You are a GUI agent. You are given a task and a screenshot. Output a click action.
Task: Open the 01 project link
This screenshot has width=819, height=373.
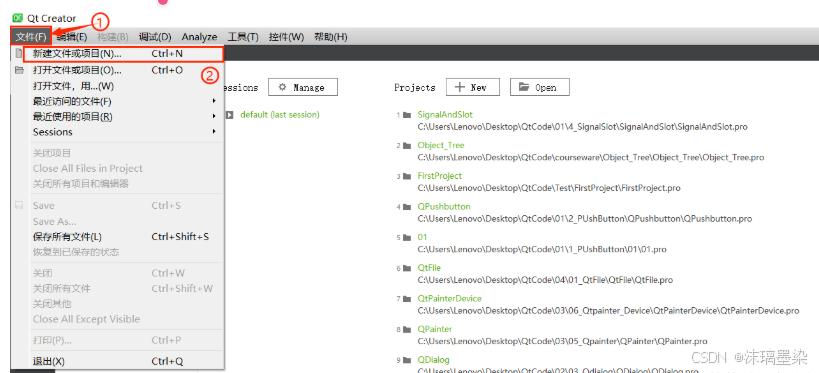pos(422,237)
